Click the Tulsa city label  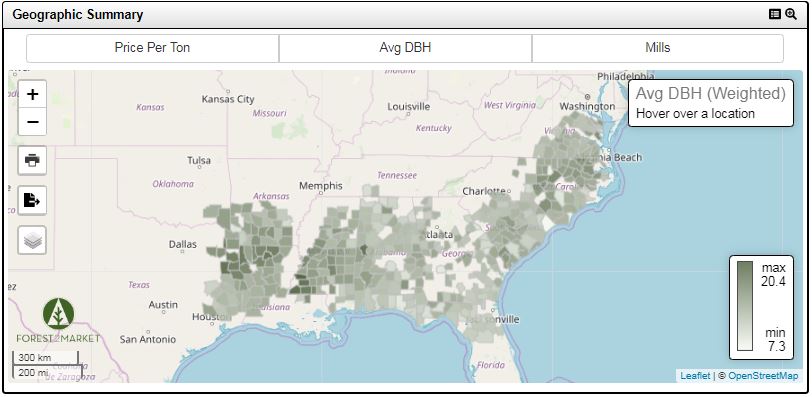(x=199, y=160)
